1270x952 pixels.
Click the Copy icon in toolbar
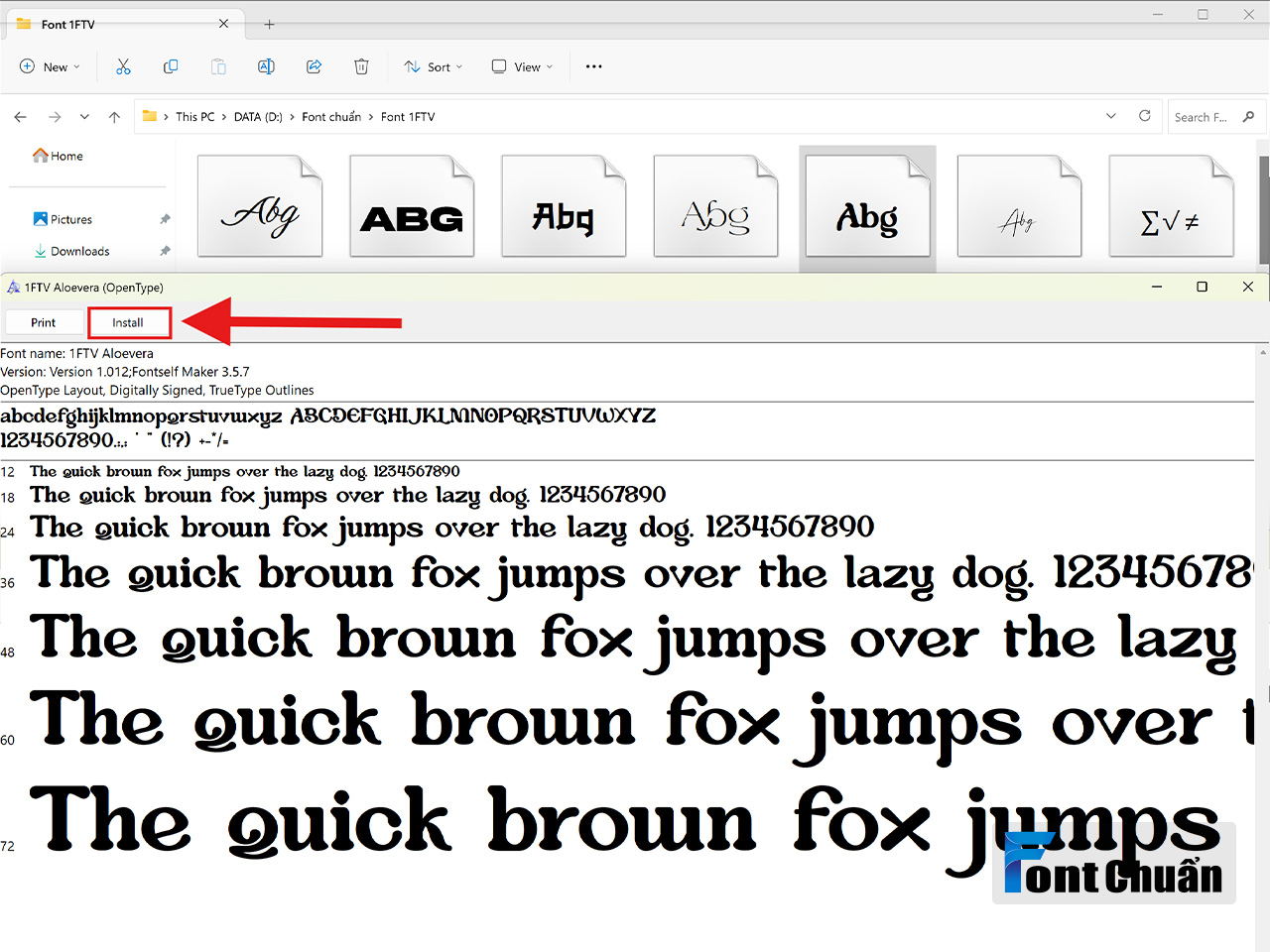(171, 66)
